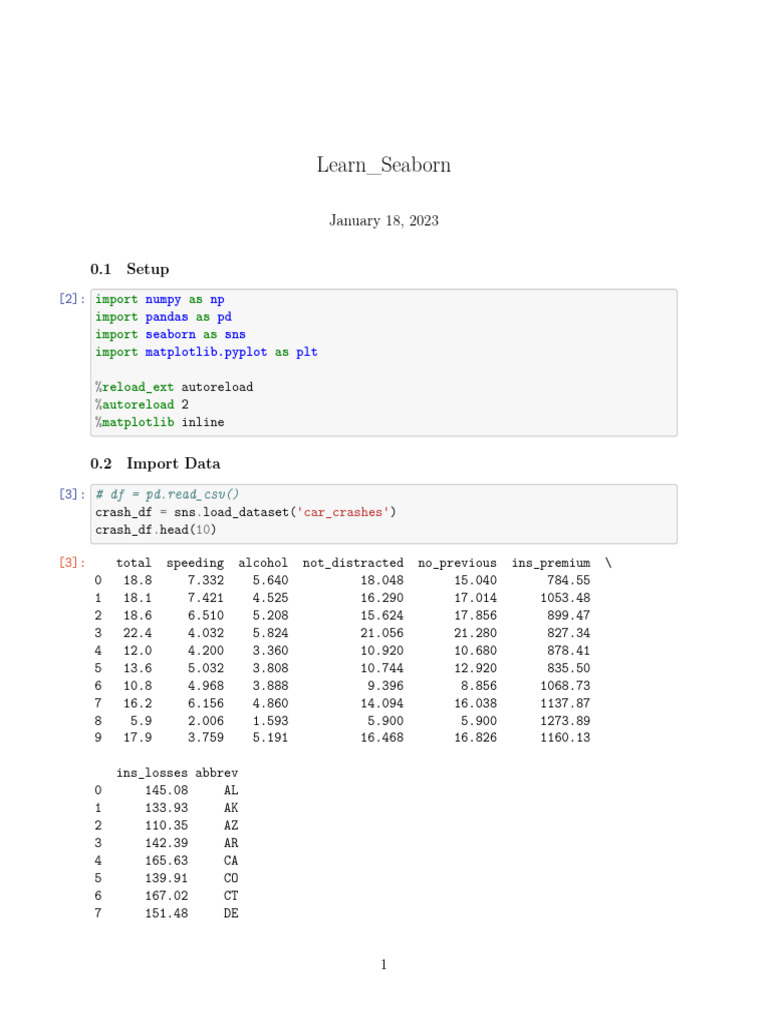Viewport: 768px width, 1024px height.
Task: Click the abbreviation AZ
Action: [x=231, y=825]
